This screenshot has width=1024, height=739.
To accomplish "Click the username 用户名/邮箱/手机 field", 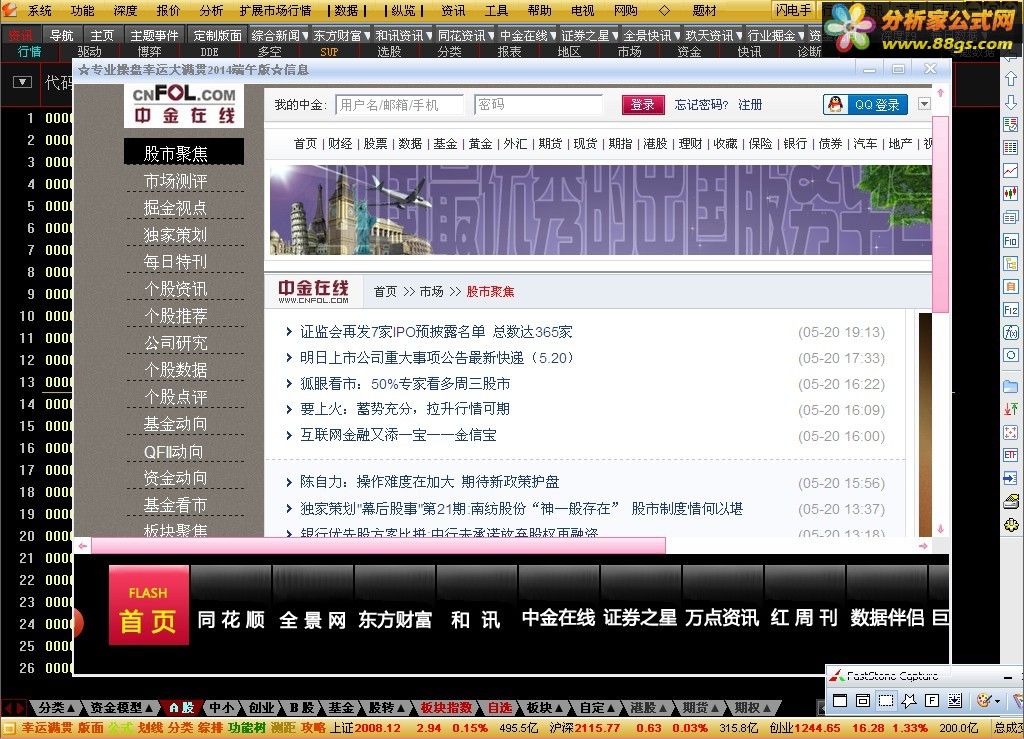I will point(399,104).
